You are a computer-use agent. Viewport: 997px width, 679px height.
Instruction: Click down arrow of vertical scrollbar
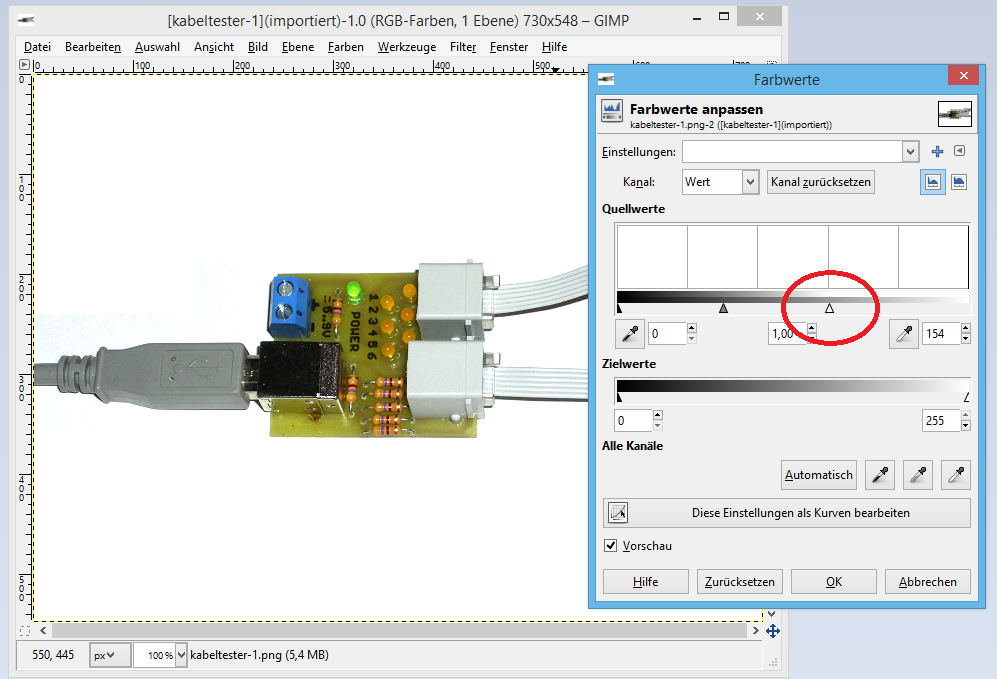pyautogui.click(x=771, y=614)
